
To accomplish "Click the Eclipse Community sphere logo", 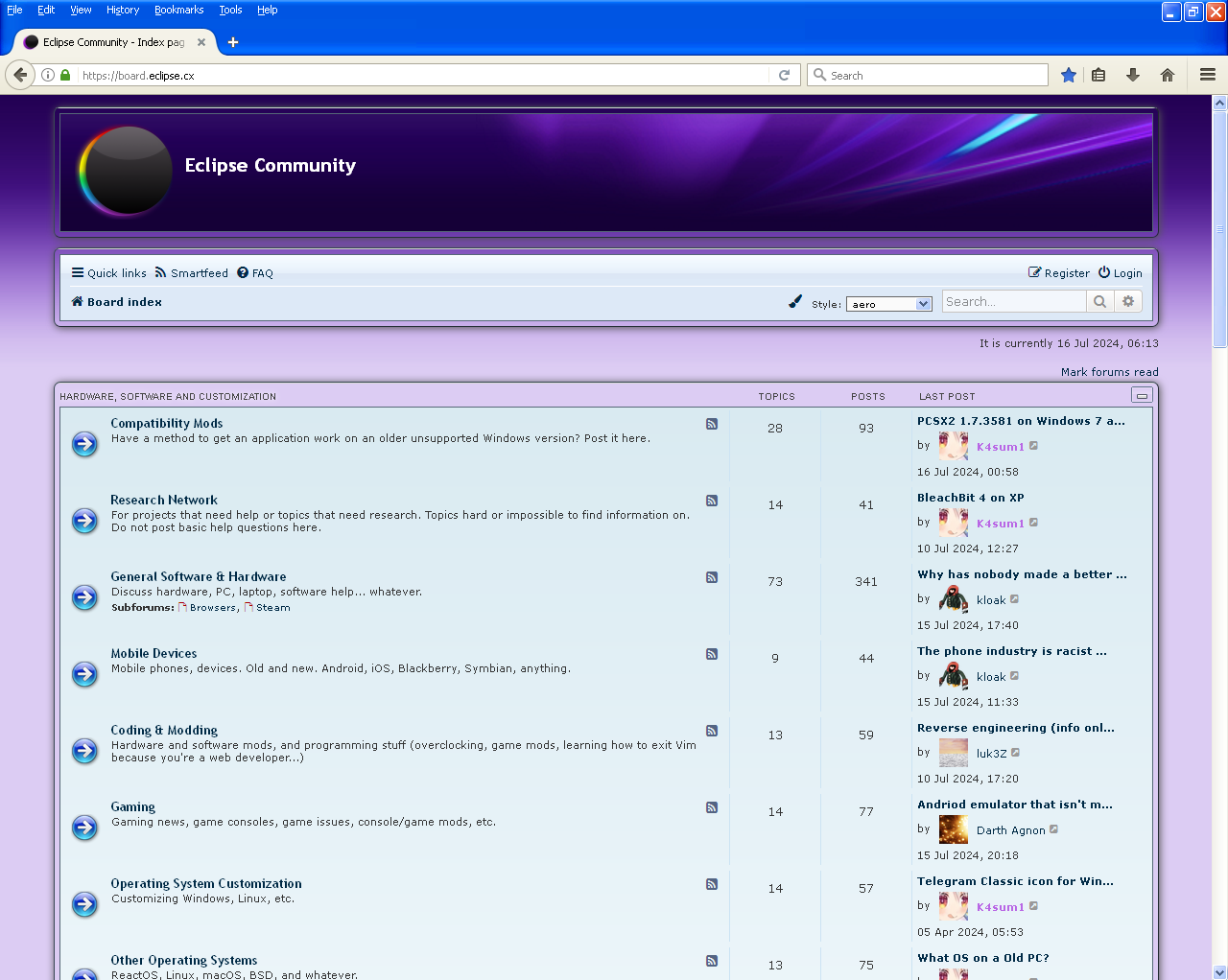I will pyautogui.click(x=125, y=171).
